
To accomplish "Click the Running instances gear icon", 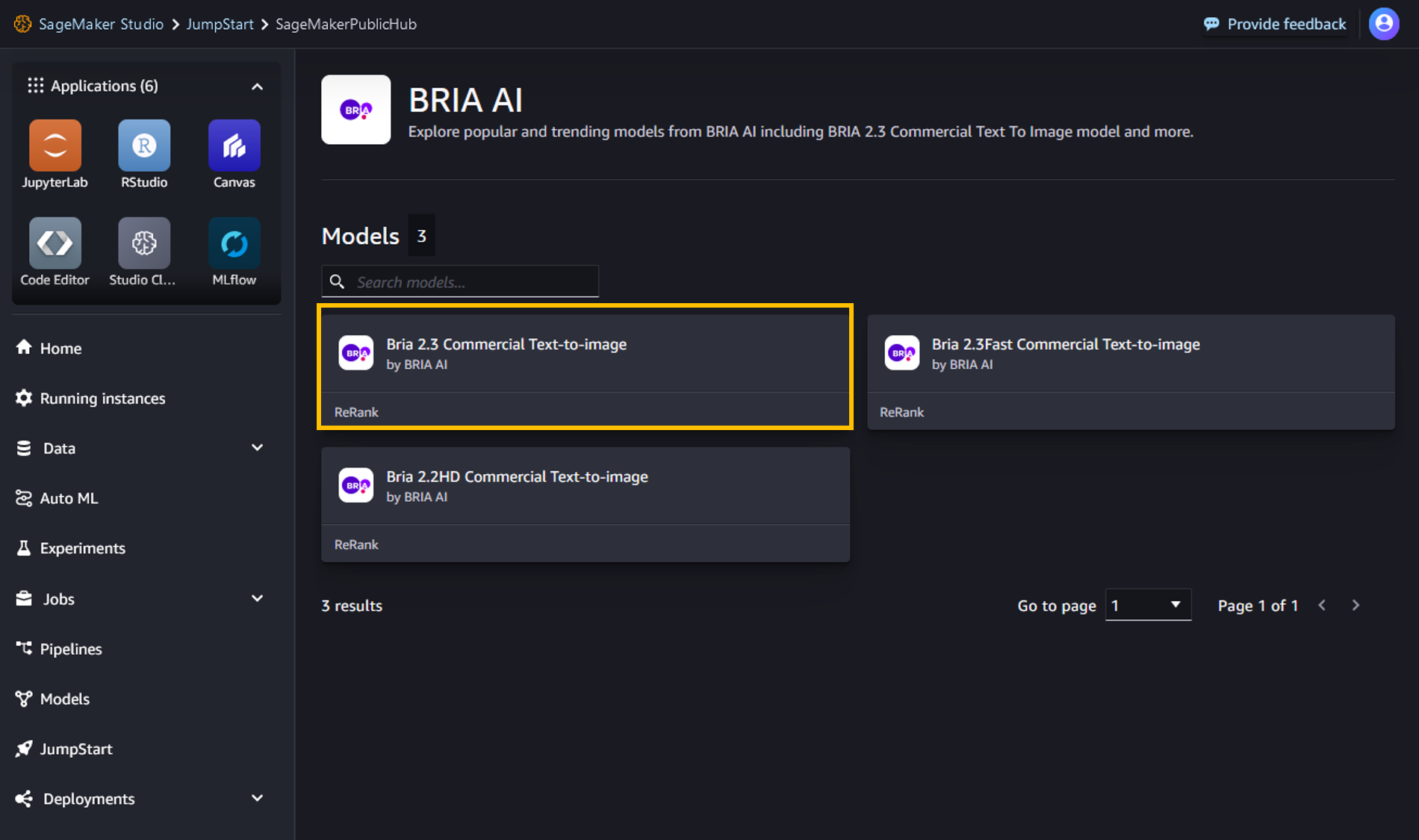I will [24, 398].
